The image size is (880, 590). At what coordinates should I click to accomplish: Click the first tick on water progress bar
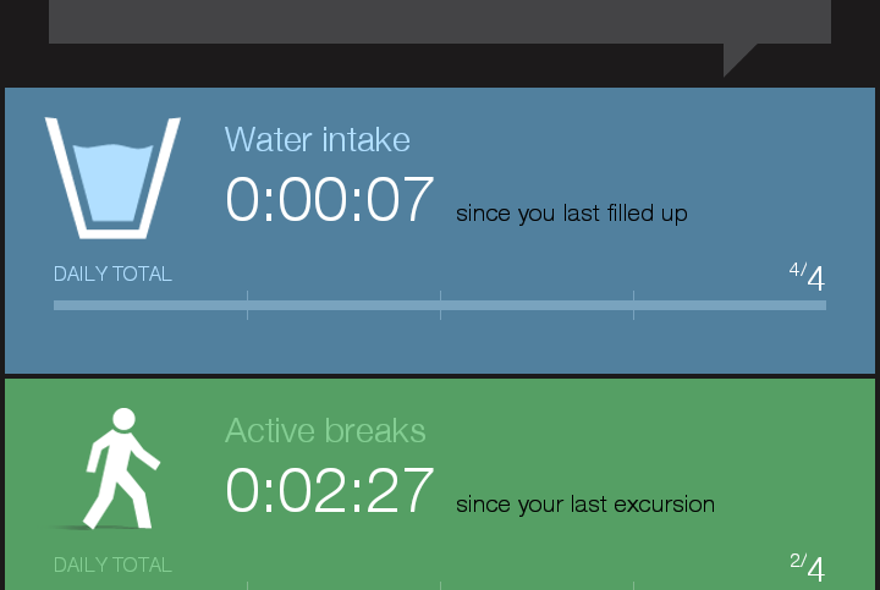click(x=248, y=305)
